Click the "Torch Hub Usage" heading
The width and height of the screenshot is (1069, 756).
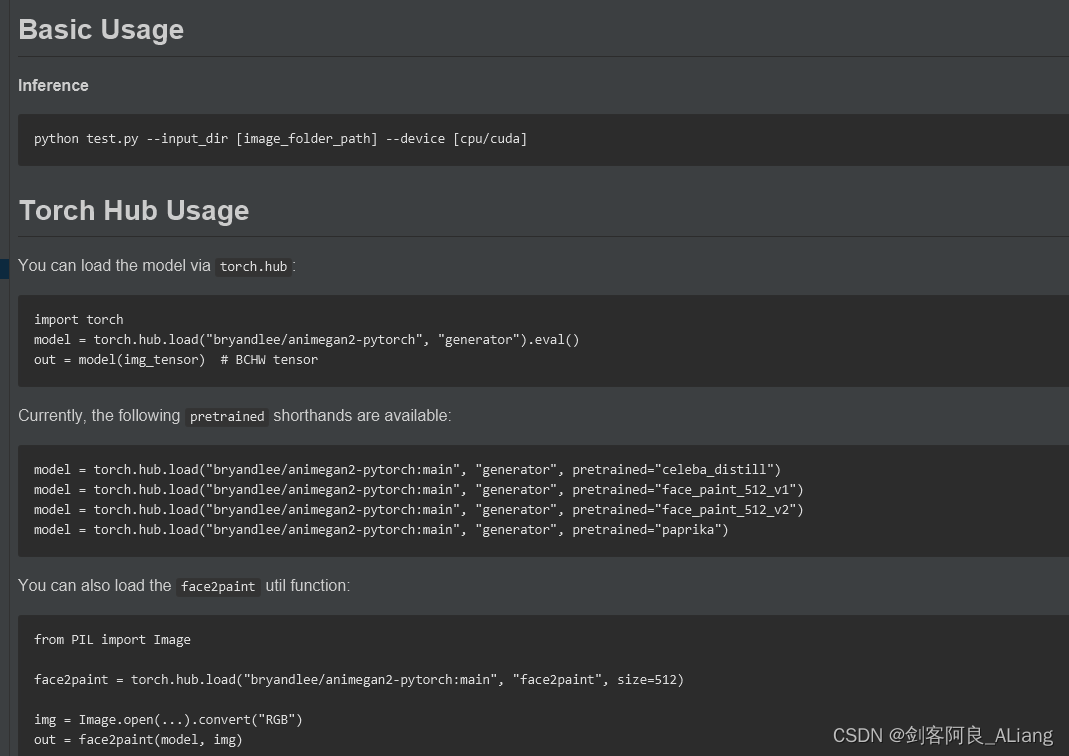134,211
